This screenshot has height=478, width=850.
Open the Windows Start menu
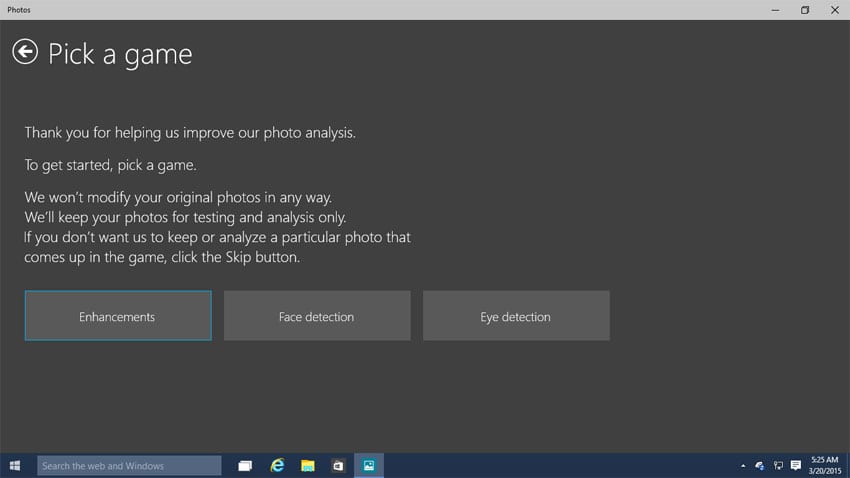pyautogui.click(x=16, y=466)
